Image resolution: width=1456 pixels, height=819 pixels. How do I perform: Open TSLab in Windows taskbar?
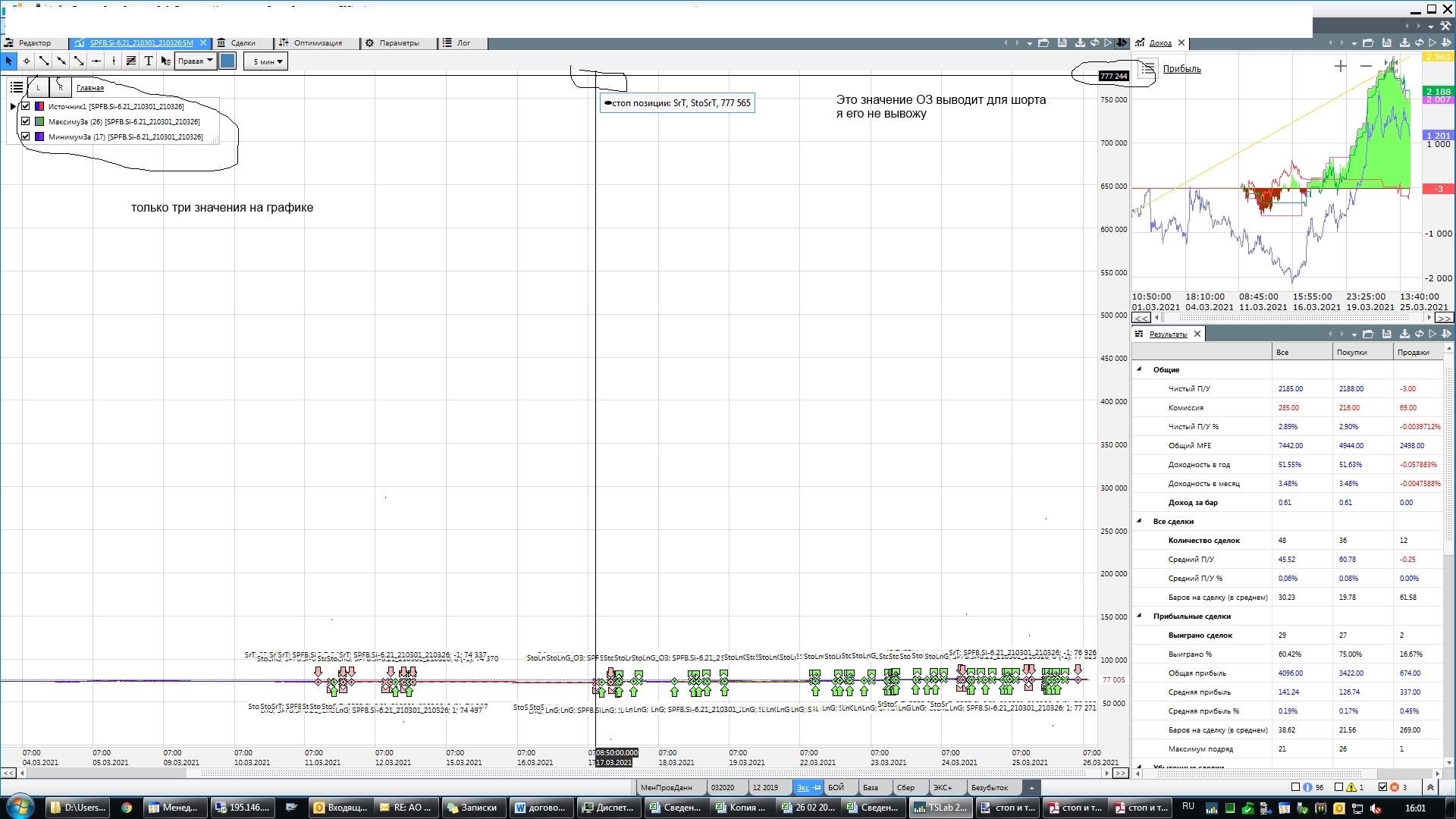pyautogui.click(x=940, y=808)
